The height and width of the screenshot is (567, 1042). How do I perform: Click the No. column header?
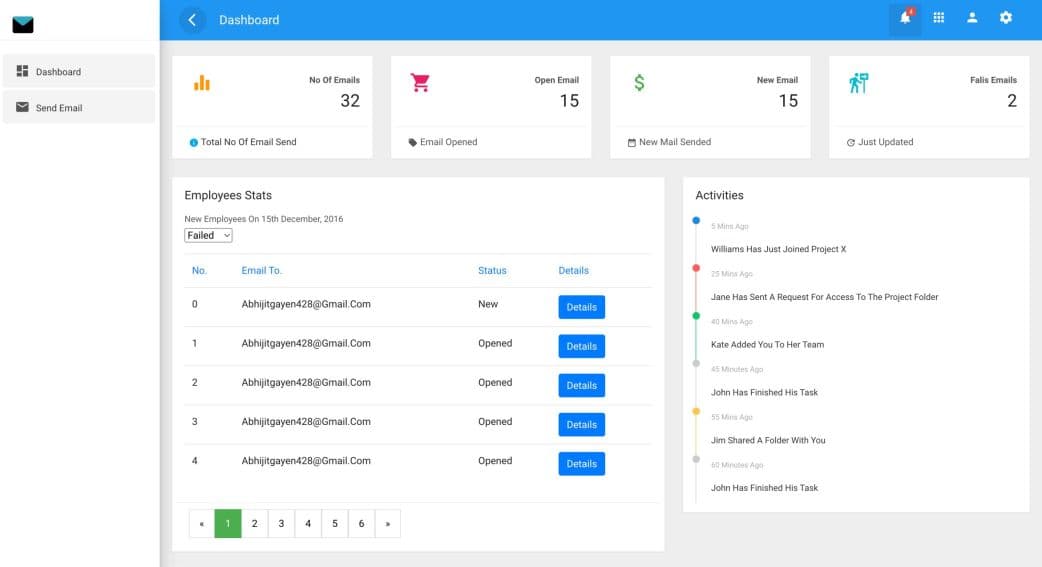coord(199,271)
